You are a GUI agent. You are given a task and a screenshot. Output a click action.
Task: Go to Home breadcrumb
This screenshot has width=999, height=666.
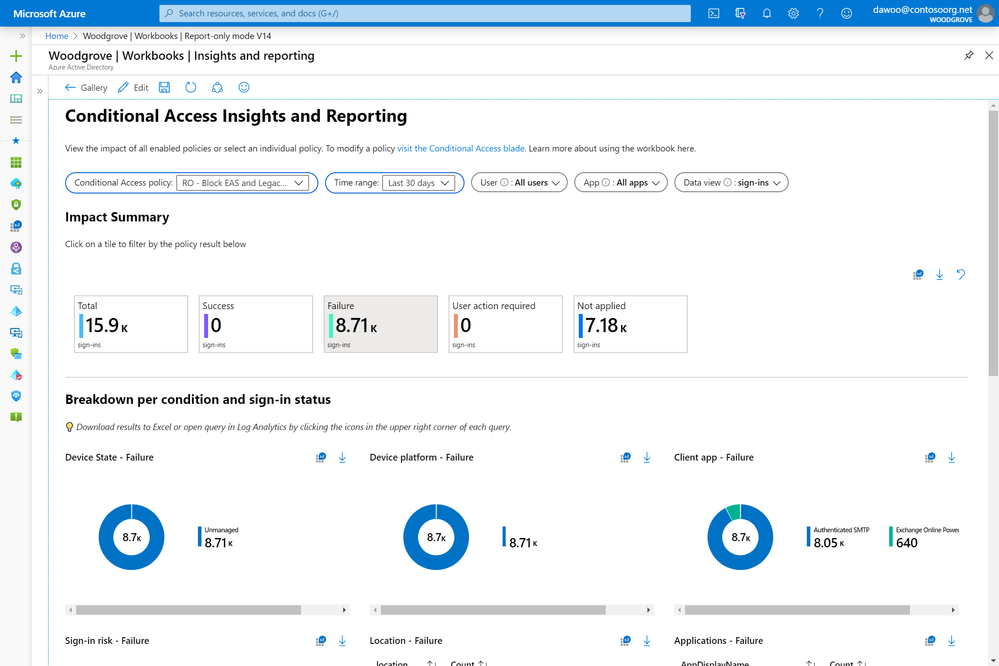click(x=57, y=36)
